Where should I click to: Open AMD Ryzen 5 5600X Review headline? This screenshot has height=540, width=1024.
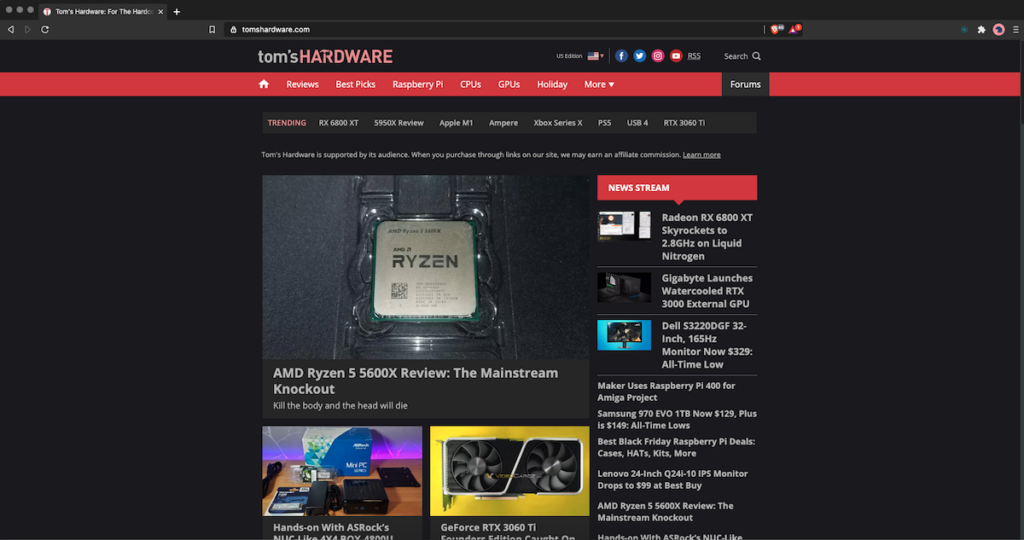pyautogui.click(x=415, y=381)
